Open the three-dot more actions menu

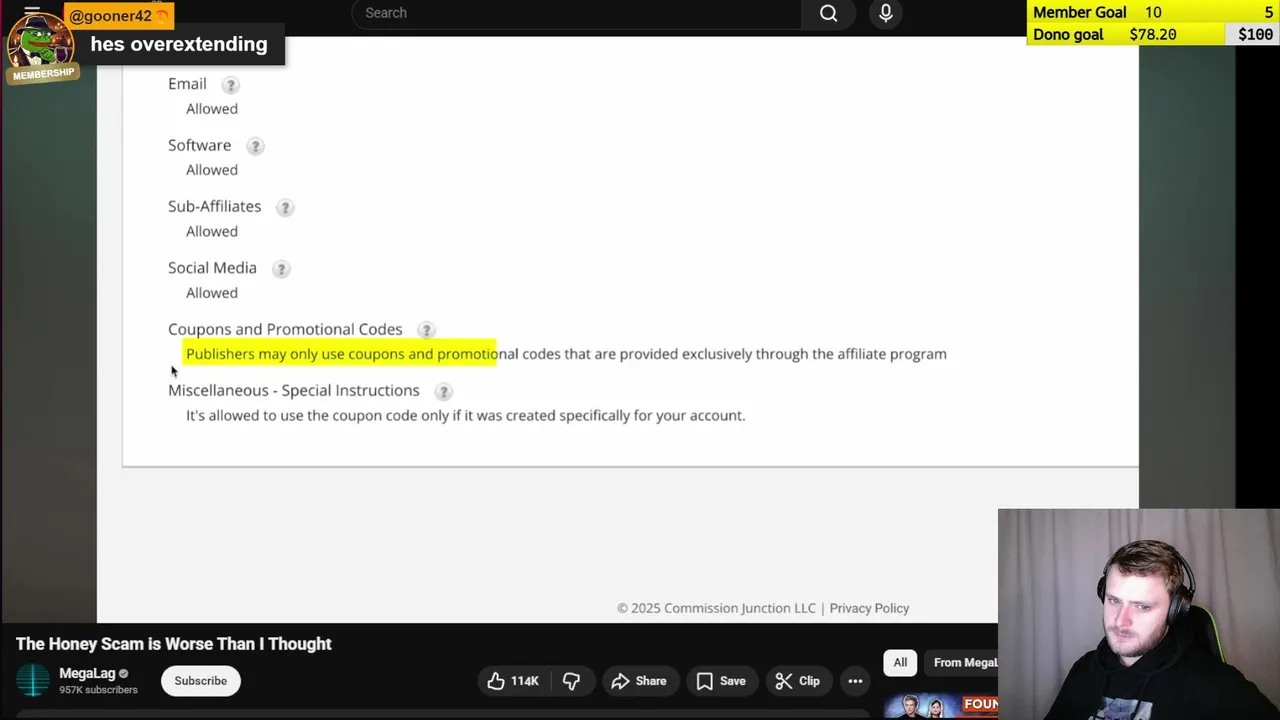[x=855, y=681]
